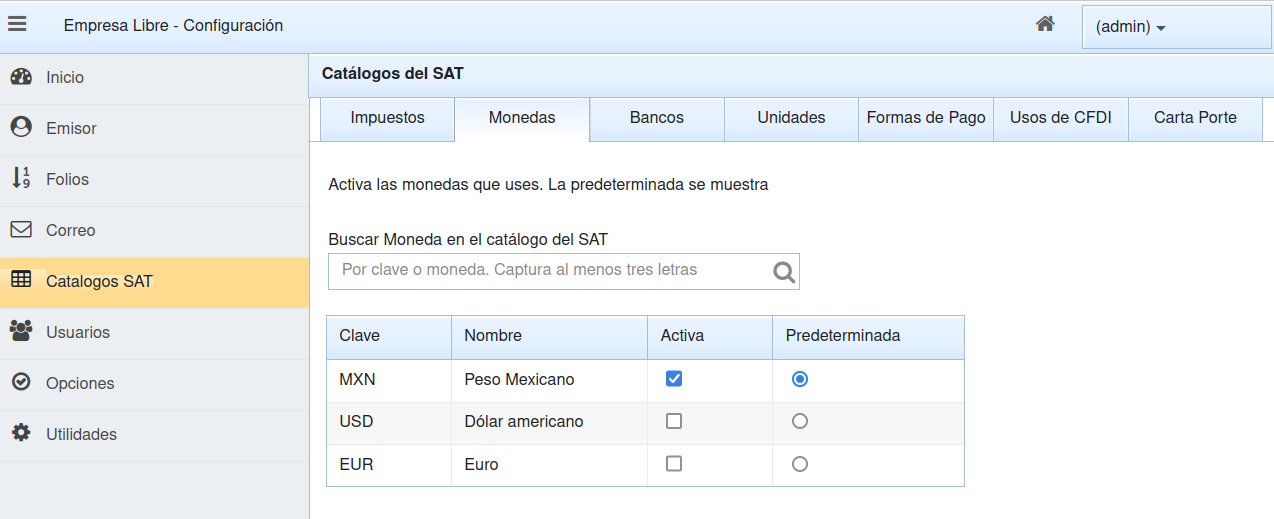Click the Utilidades gear icon
This screenshot has width=1274, height=519.
[x=21, y=434]
